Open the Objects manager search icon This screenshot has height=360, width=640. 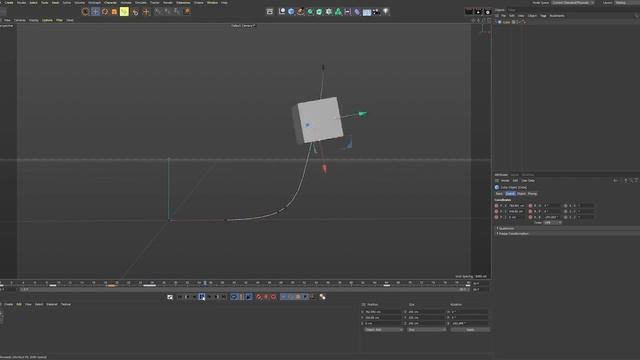636,16
